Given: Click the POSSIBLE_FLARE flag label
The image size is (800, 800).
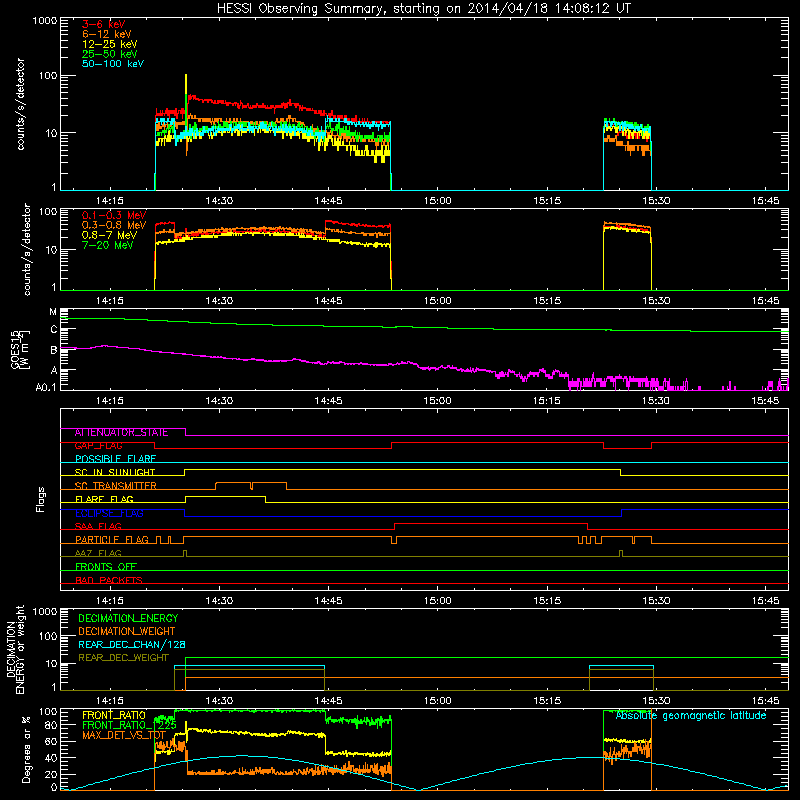Looking at the screenshot, I should pyautogui.click(x=115, y=459).
